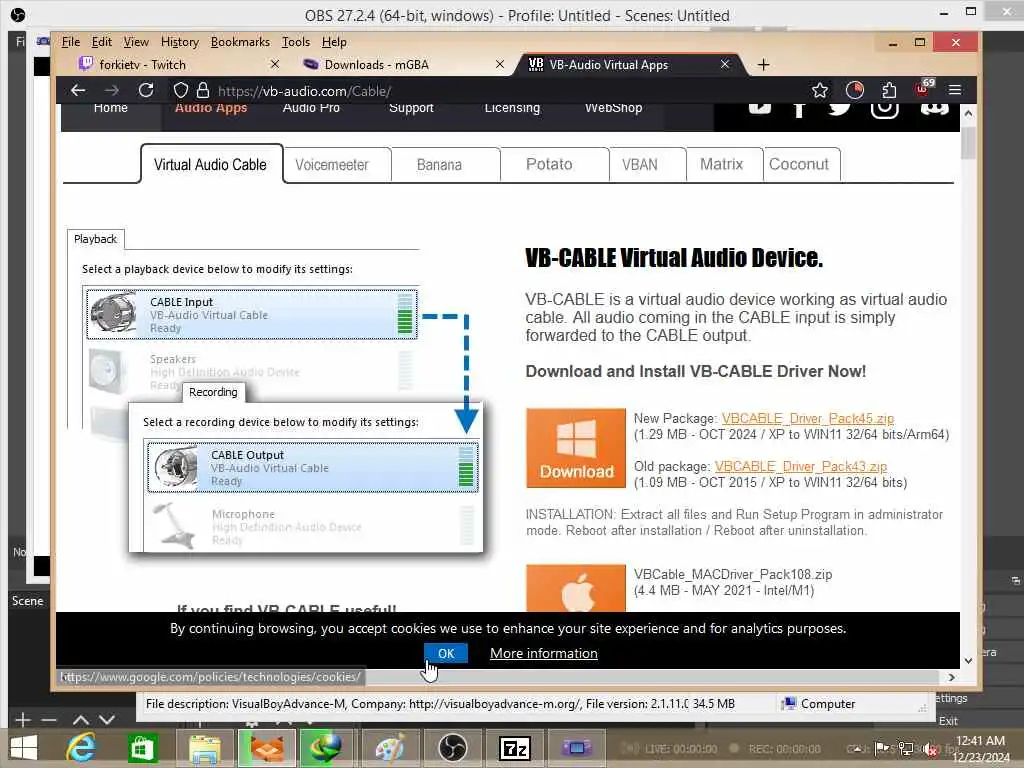Screen dimensions: 1024x768
Task: Move scene down in OBS
Action: click(107, 720)
